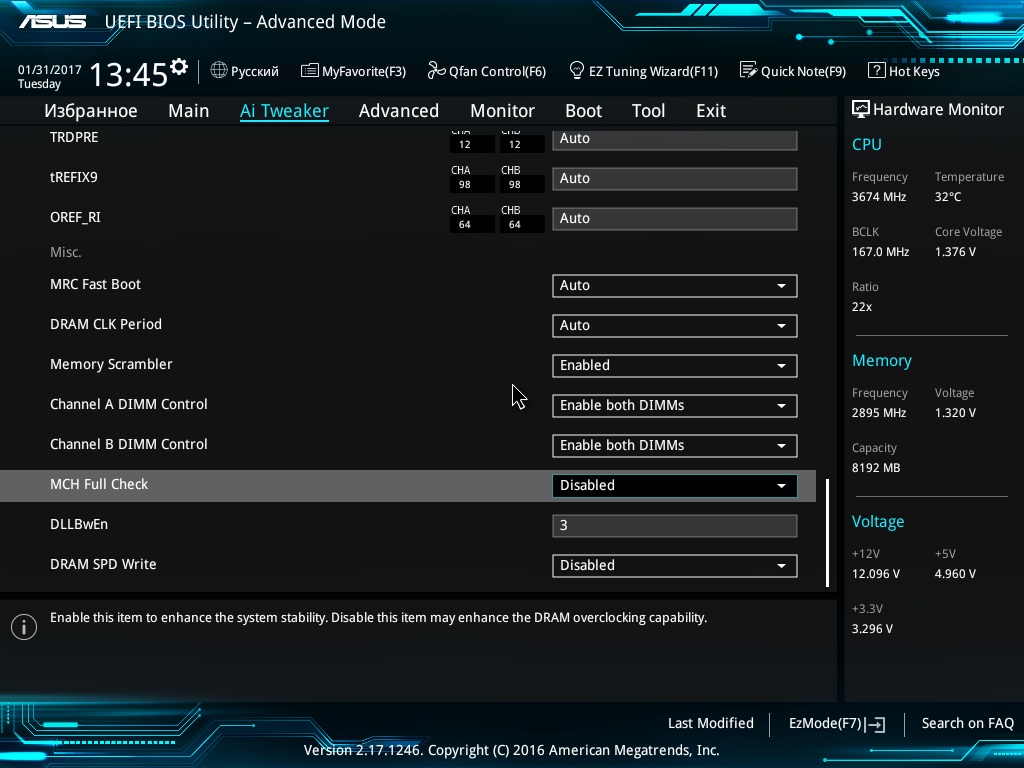Screen dimensions: 1024x768
Task: Click the BCLK 167.0 MHz reading
Action: (880, 251)
